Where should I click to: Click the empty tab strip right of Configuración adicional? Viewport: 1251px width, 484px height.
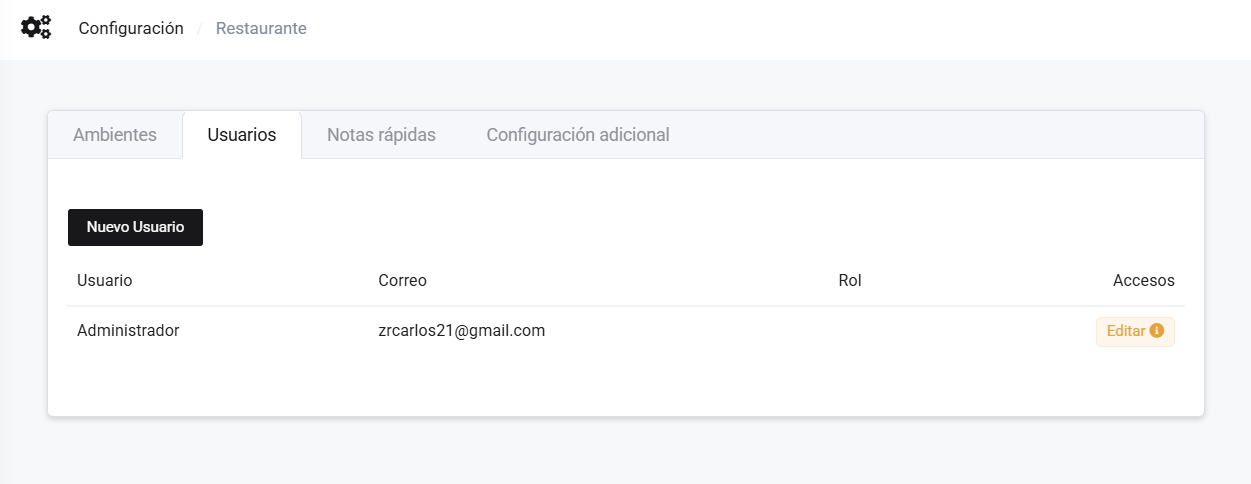pos(940,135)
